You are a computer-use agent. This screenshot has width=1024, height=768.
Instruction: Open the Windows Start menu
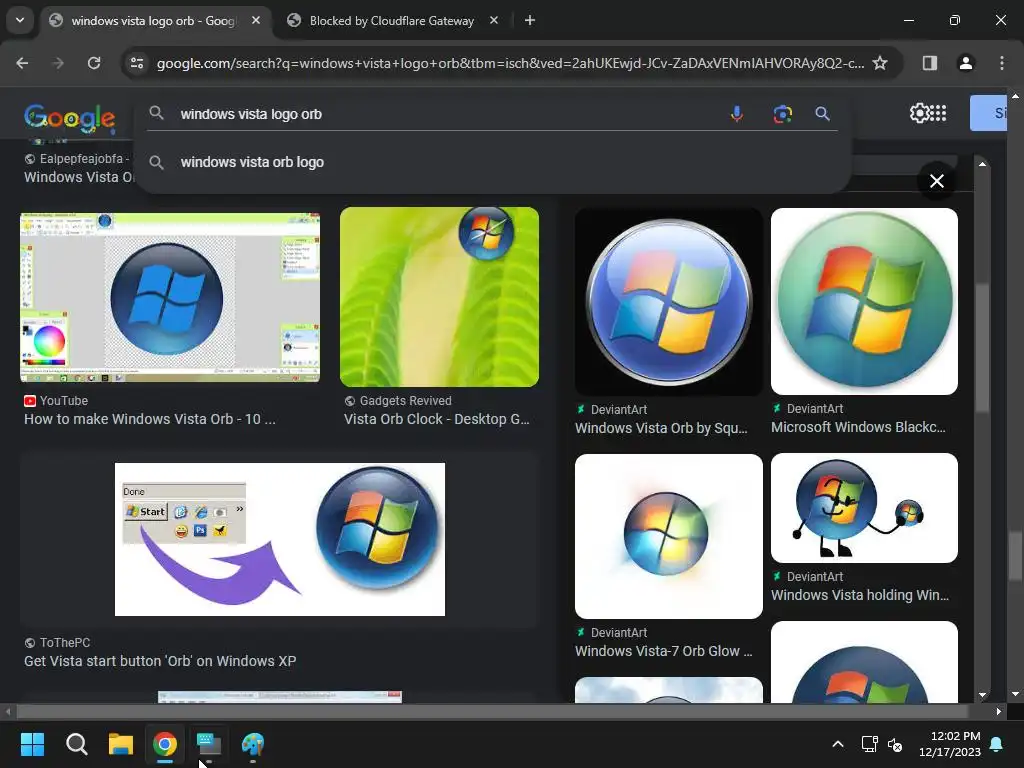pos(32,744)
